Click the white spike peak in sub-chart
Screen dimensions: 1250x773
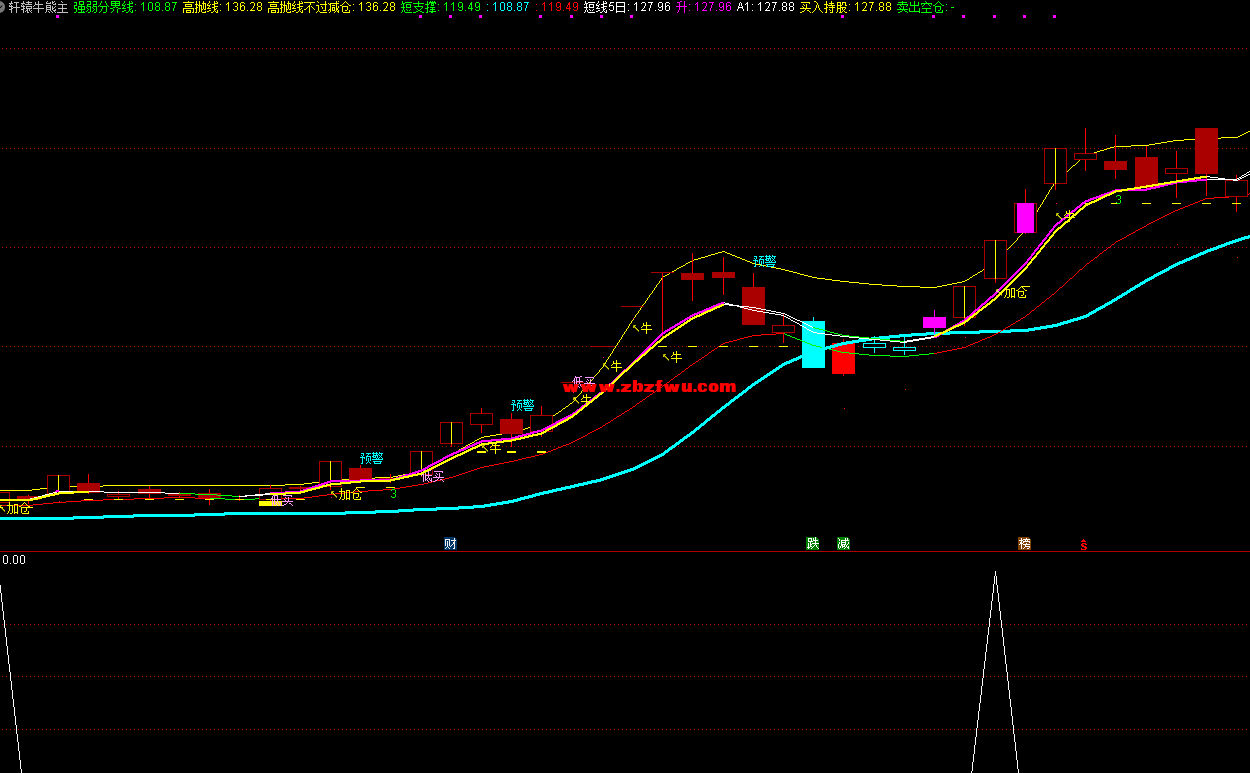pyautogui.click(x=995, y=573)
